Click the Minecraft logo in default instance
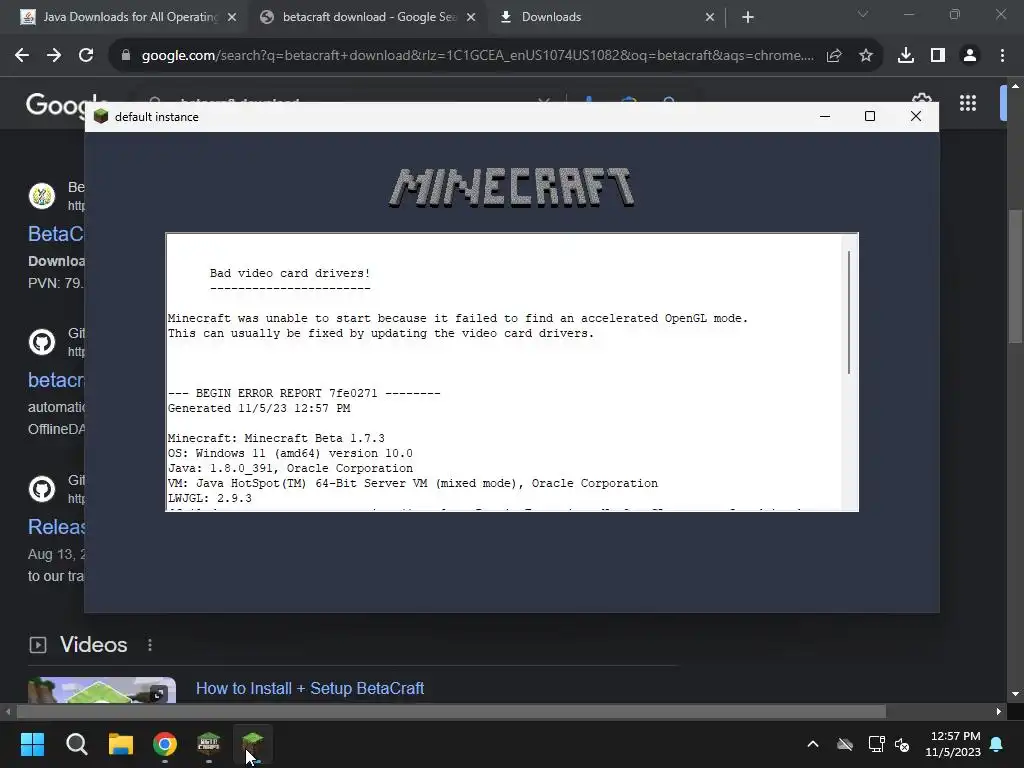Screen dimensions: 1024x768 [511, 187]
